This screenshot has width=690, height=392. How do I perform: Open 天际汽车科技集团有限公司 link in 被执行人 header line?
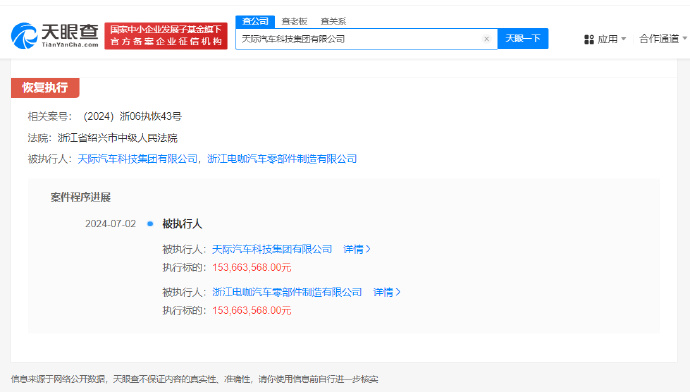pos(138,159)
